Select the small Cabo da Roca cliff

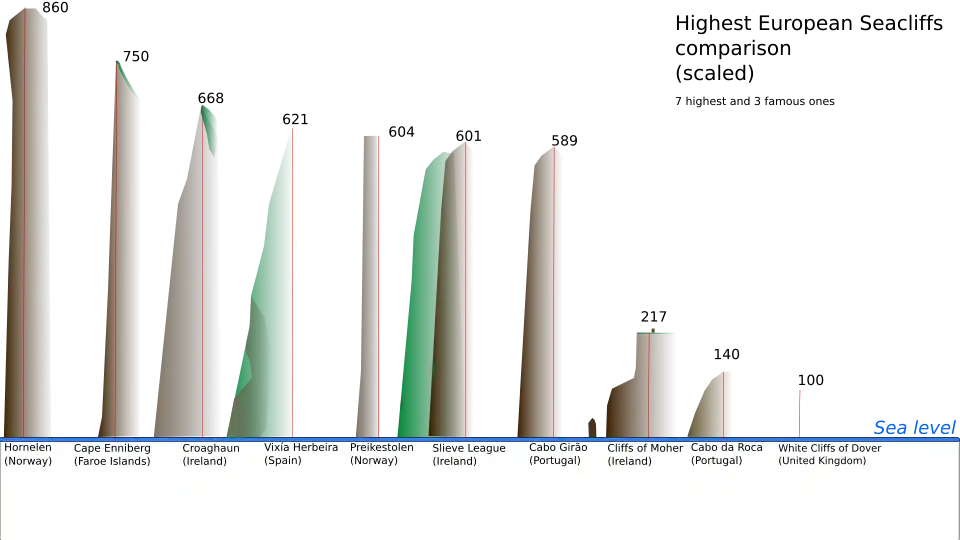coord(716,400)
